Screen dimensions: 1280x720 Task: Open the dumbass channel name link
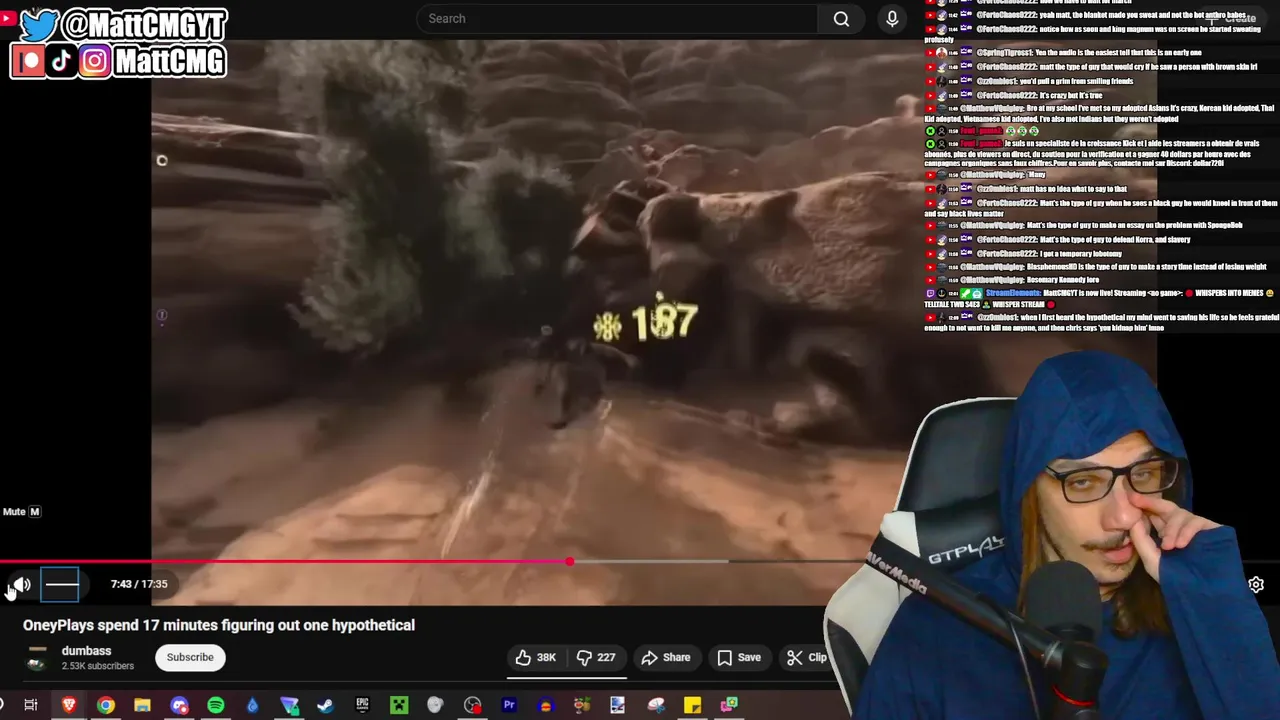(x=86, y=651)
